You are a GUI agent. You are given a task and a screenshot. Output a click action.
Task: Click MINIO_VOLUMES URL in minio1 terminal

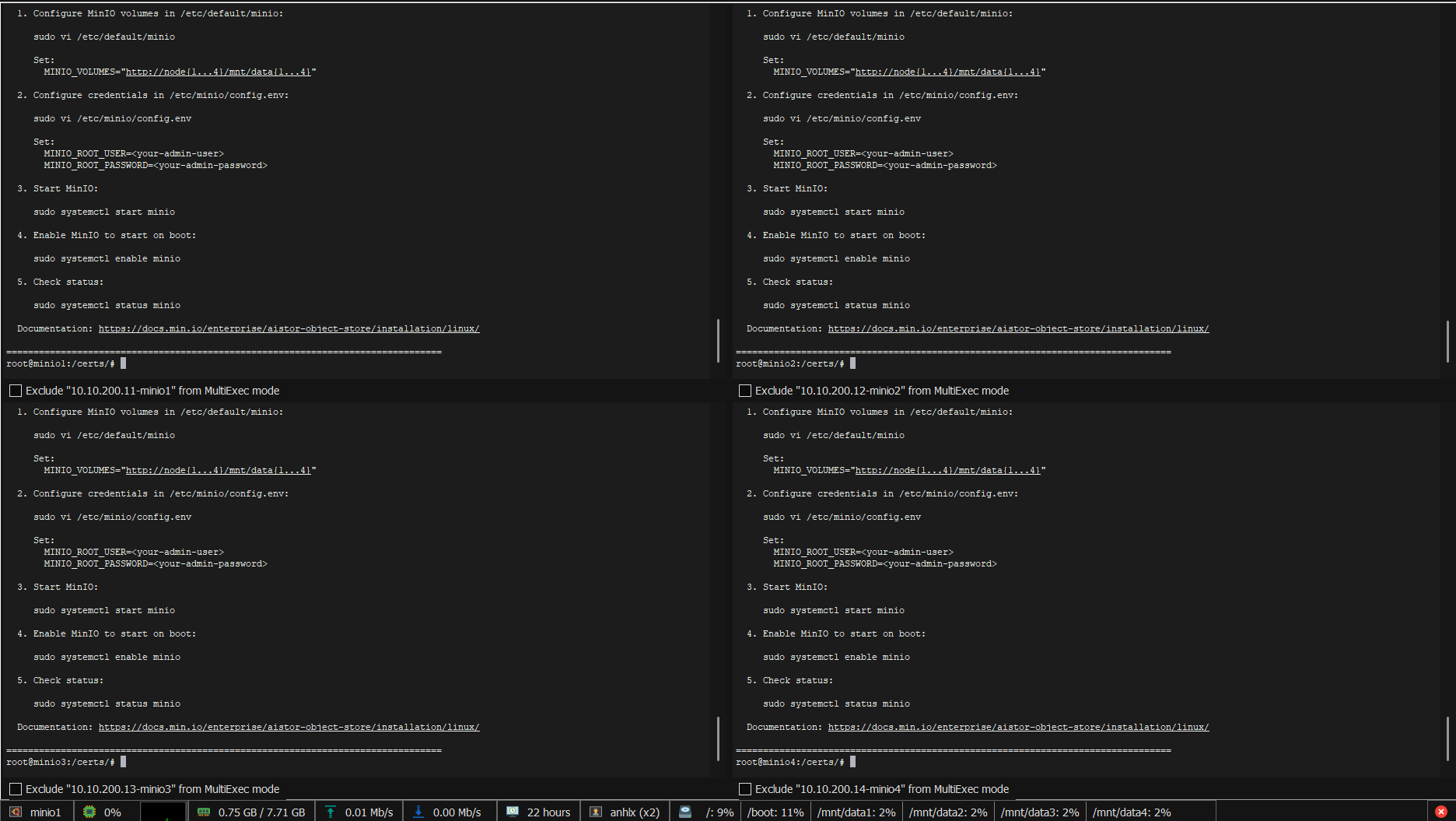[219, 72]
